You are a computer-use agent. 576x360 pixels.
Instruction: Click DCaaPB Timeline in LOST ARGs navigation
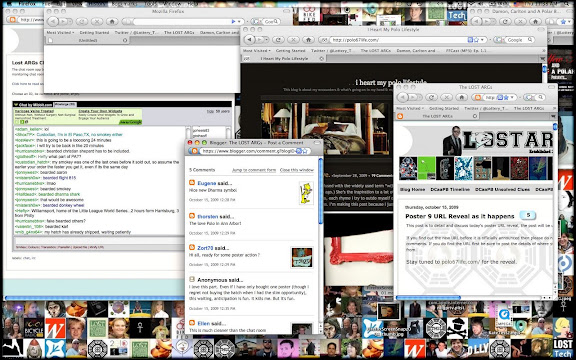(450, 190)
